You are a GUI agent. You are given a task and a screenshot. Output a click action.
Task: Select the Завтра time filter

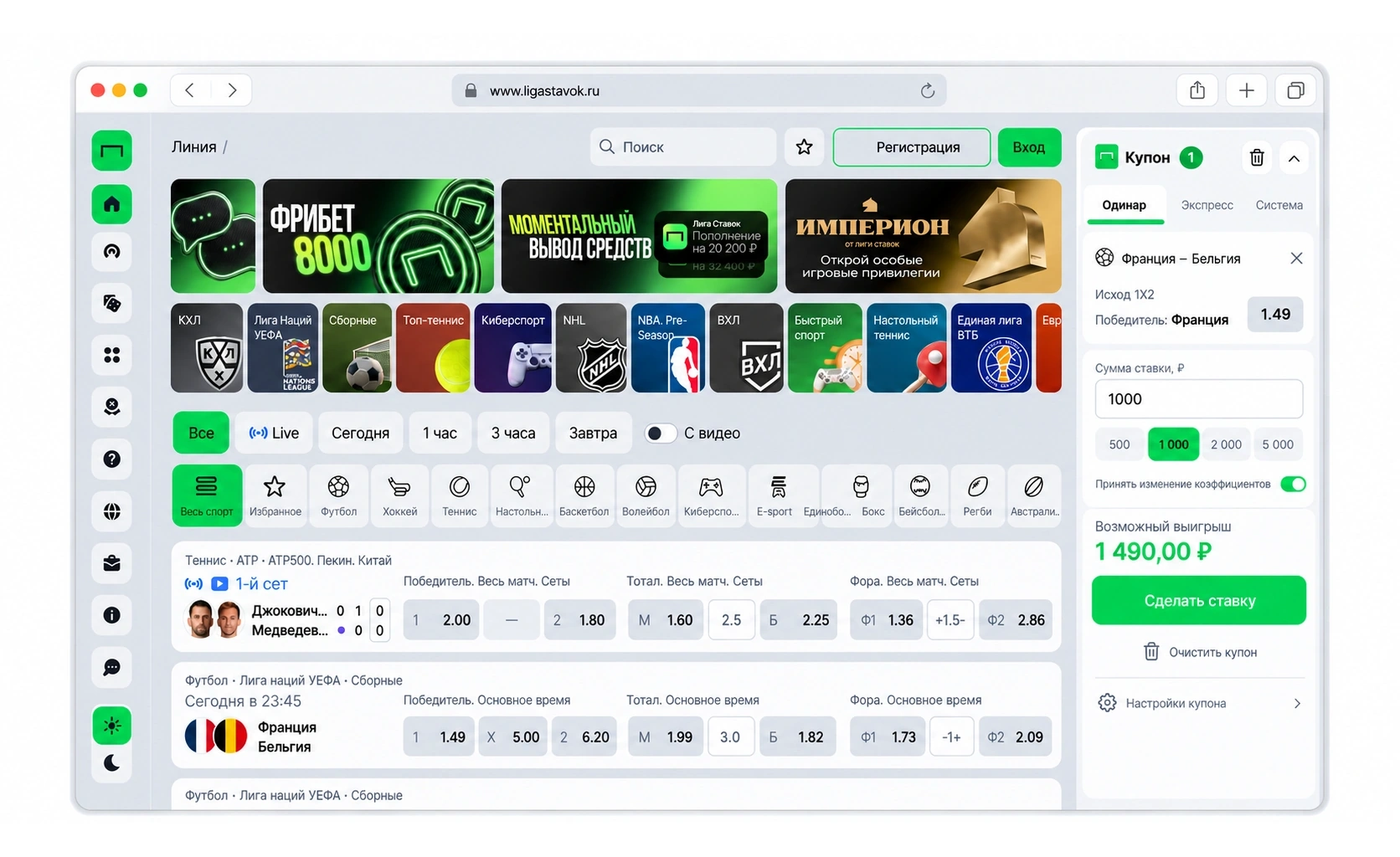point(593,434)
